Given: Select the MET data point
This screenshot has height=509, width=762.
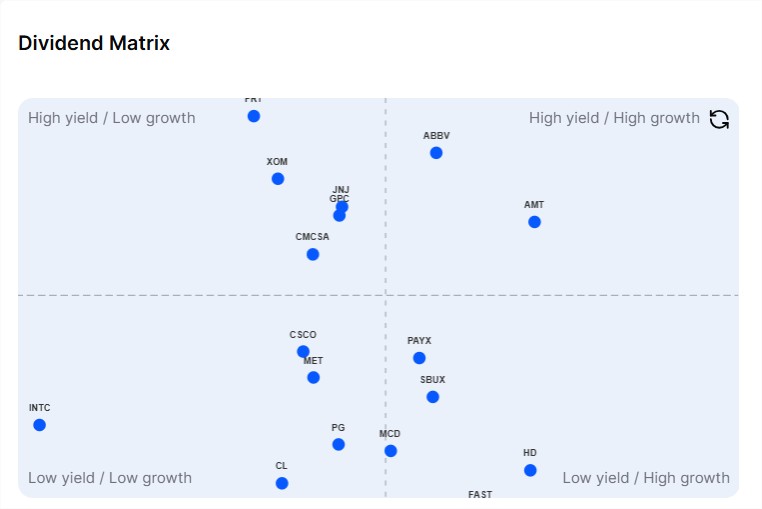Looking at the screenshot, I should pos(313,377).
